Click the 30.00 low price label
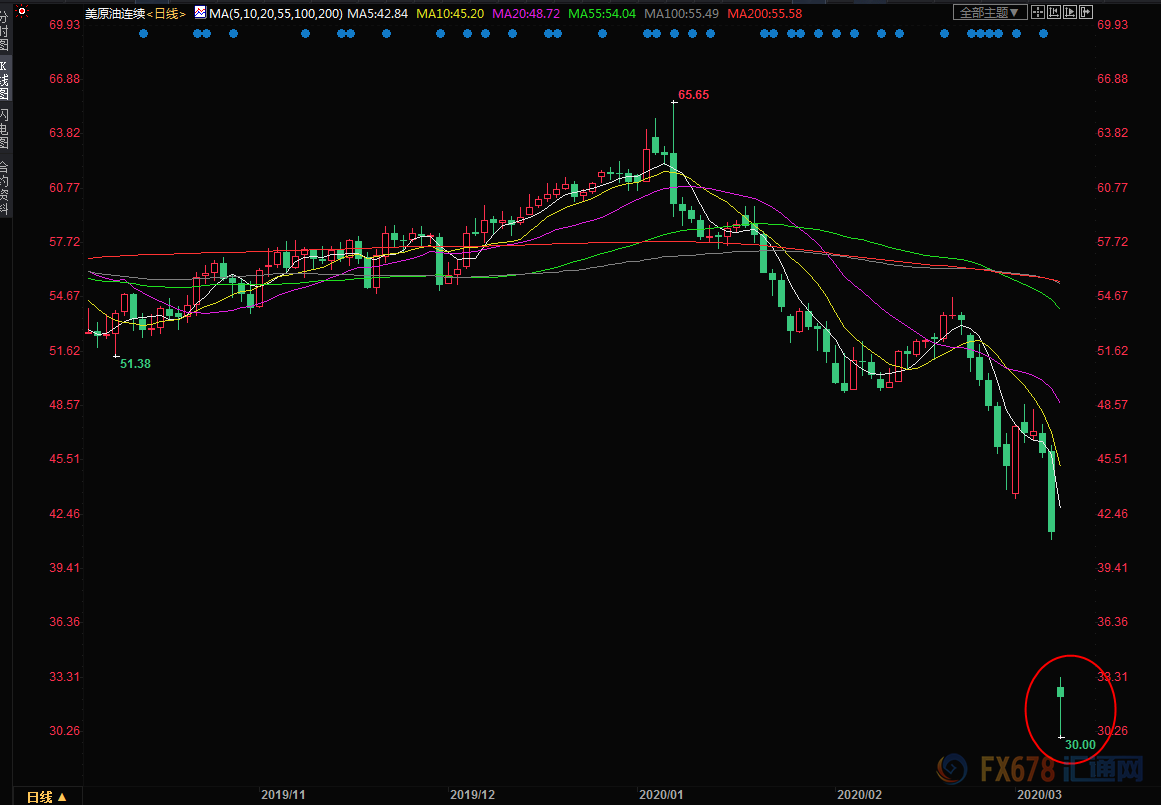The image size is (1161, 805). [1080, 745]
